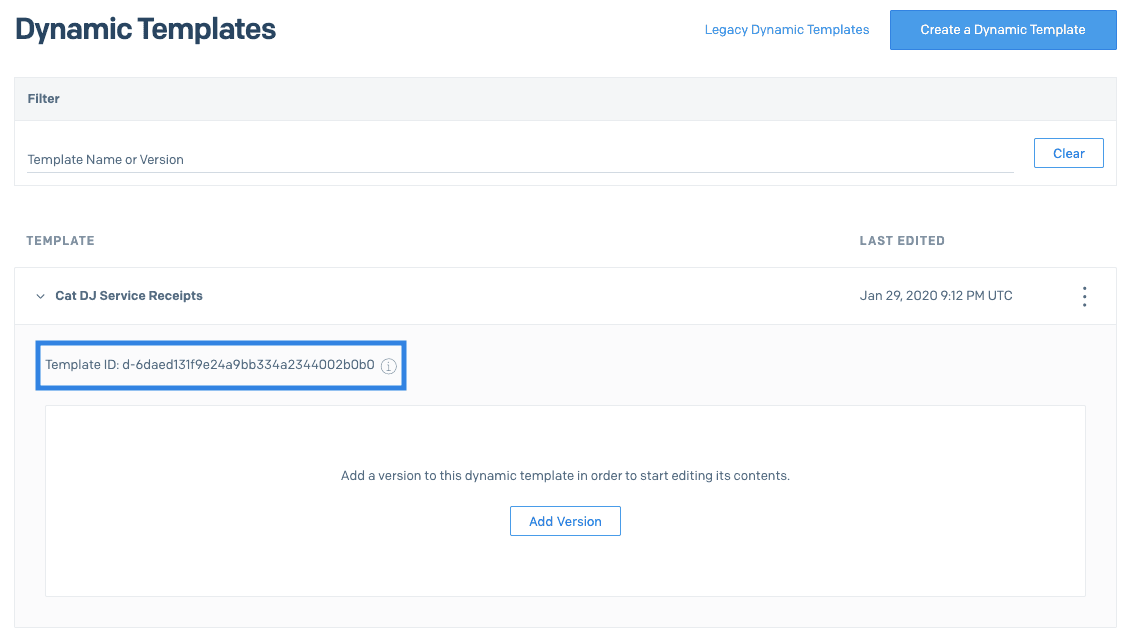Click the Add Version button
This screenshot has width=1132, height=640.
pyautogui.click(x=565, y=521)
